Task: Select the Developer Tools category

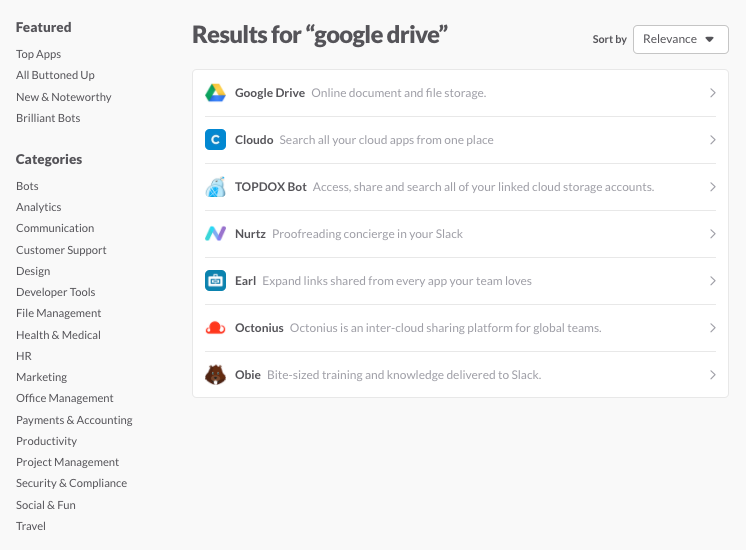Action: pos(56,292)
